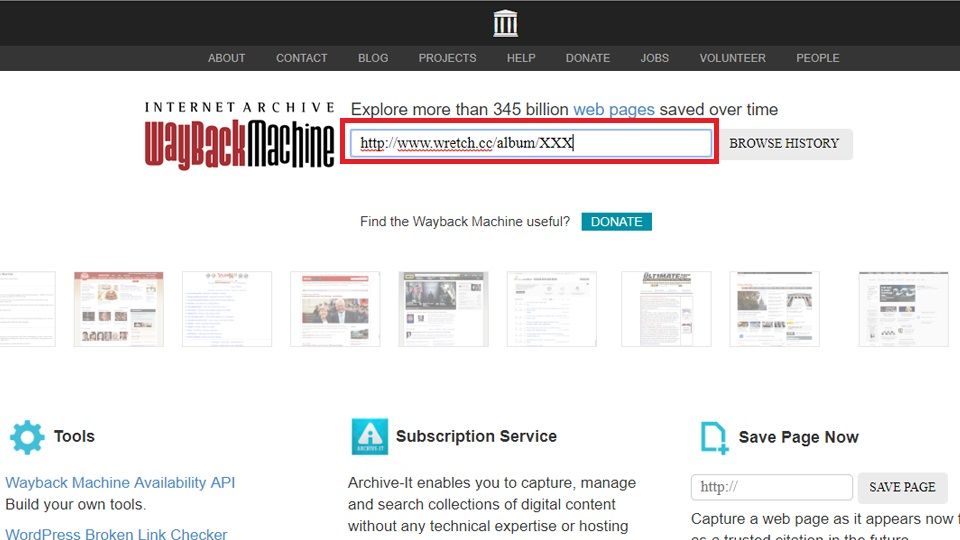This screenshot has height=540, width=960.
Task: Click the Tools gear icon
Action: [x=27, y=437]
